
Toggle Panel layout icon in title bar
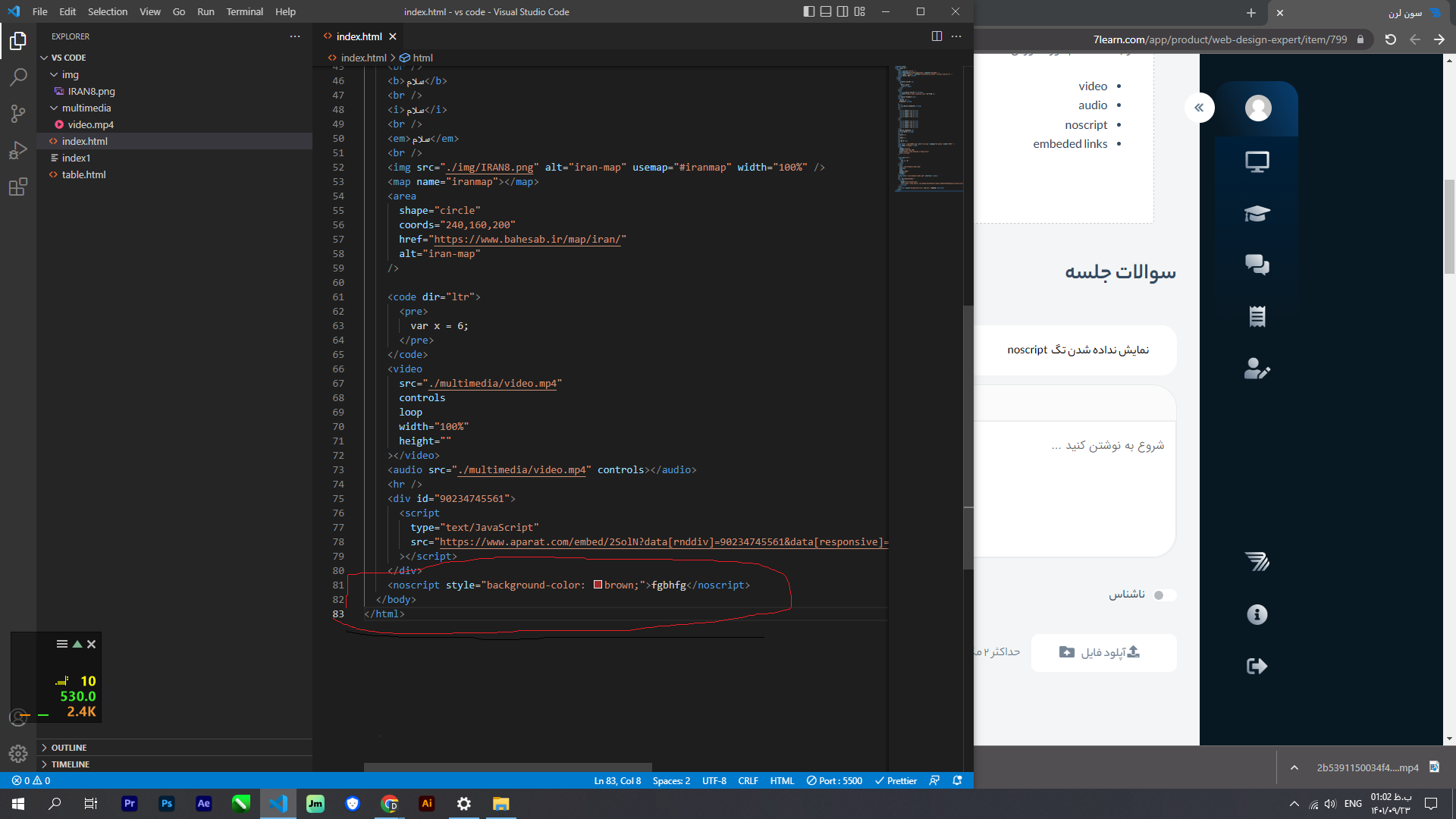click(x=826, y=11)
